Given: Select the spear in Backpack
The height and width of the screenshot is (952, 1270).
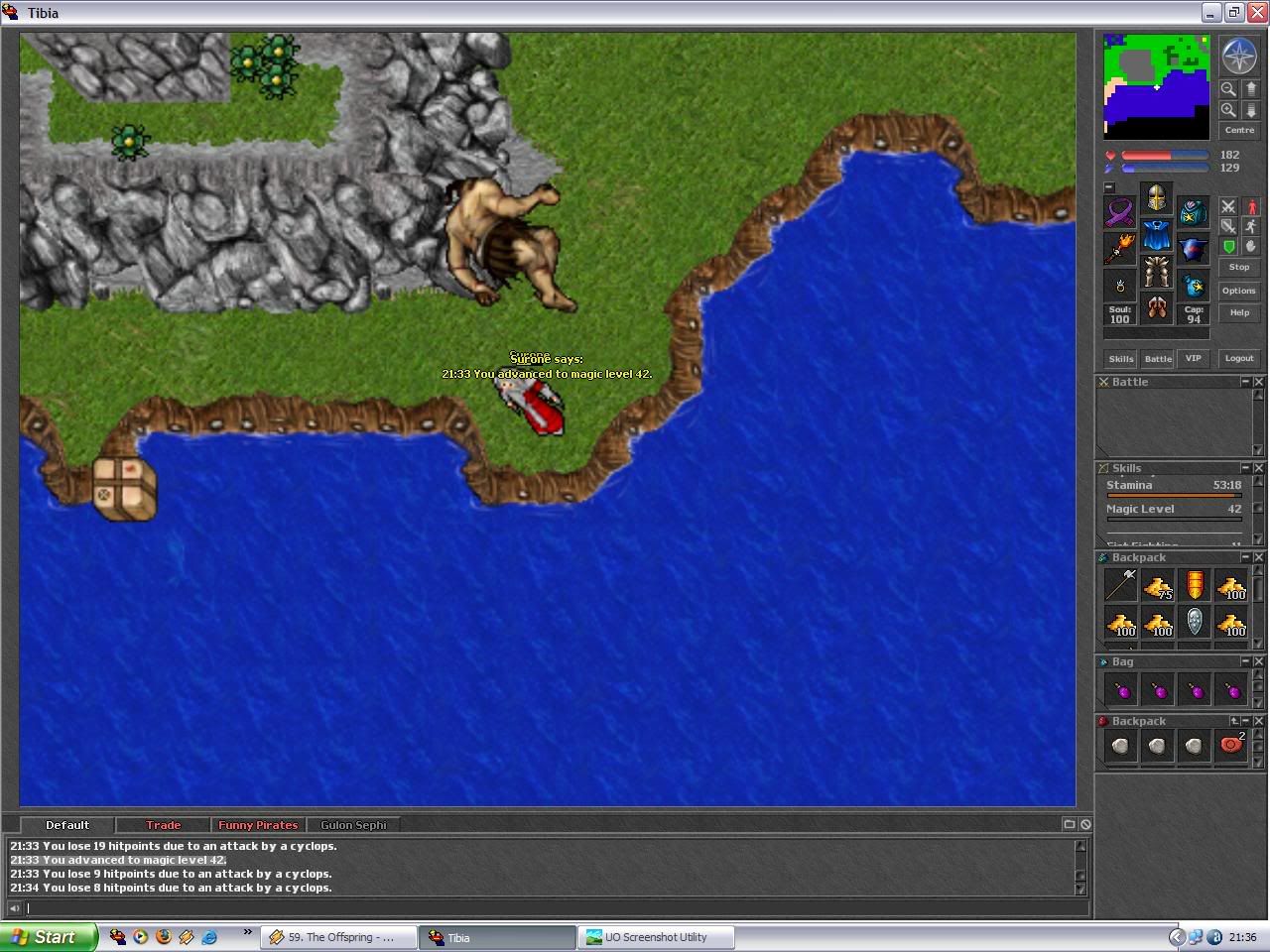Looking at the screenshot, I should coord(1121,585).
